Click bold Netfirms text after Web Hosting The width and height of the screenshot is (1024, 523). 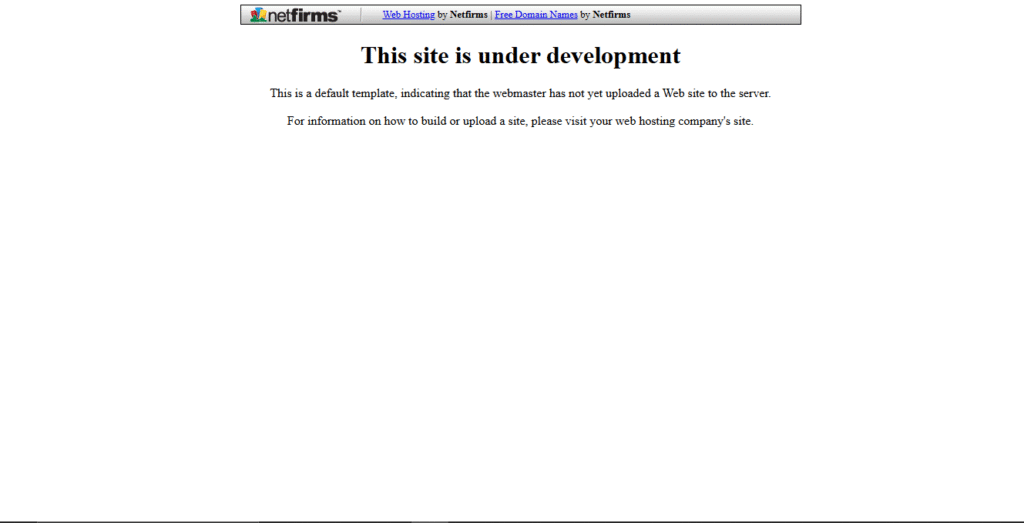[469, 15]
